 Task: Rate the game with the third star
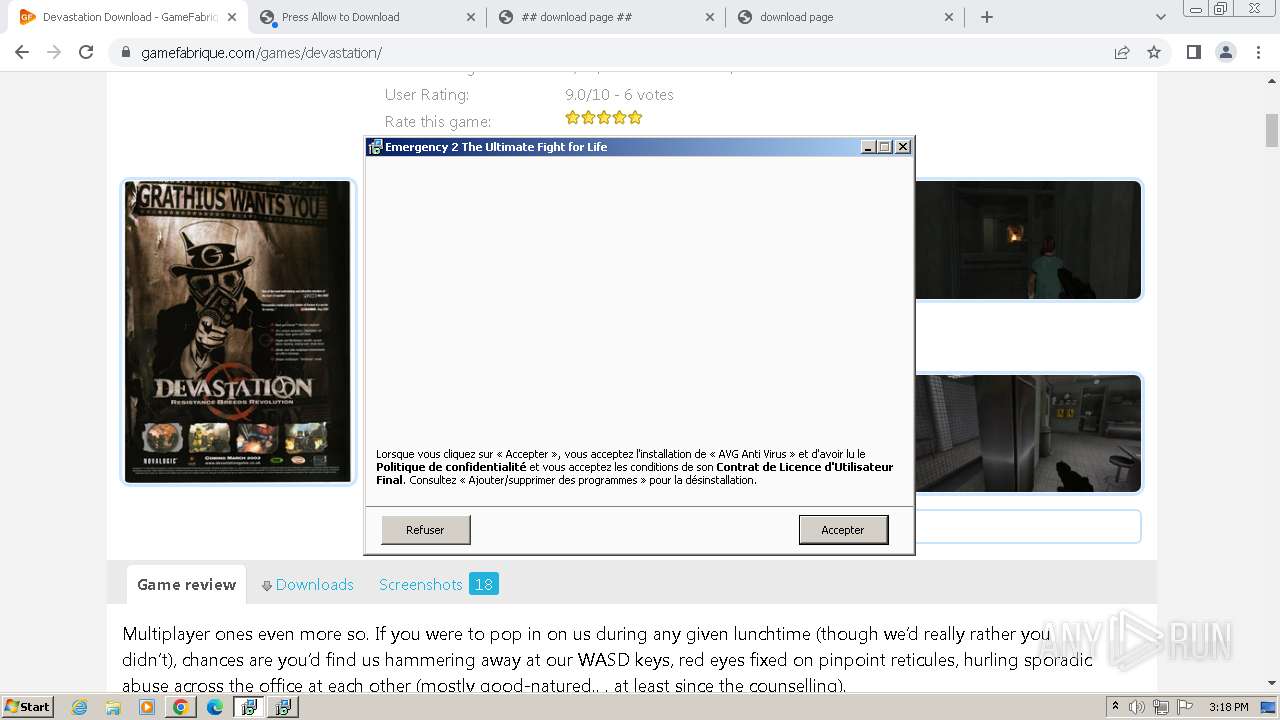604,118
